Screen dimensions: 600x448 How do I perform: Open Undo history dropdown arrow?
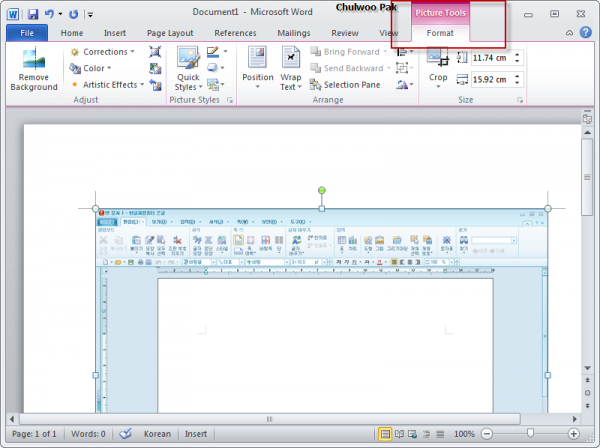coord(60,14)
